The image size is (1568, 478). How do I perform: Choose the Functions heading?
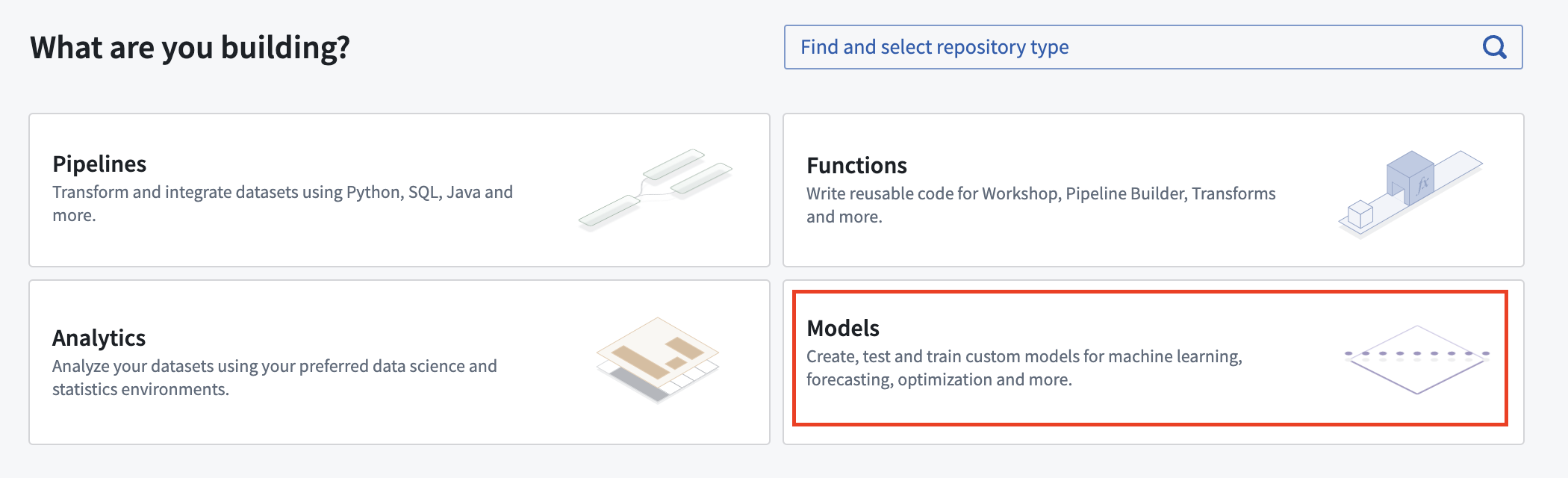click(x=856, y=165)
